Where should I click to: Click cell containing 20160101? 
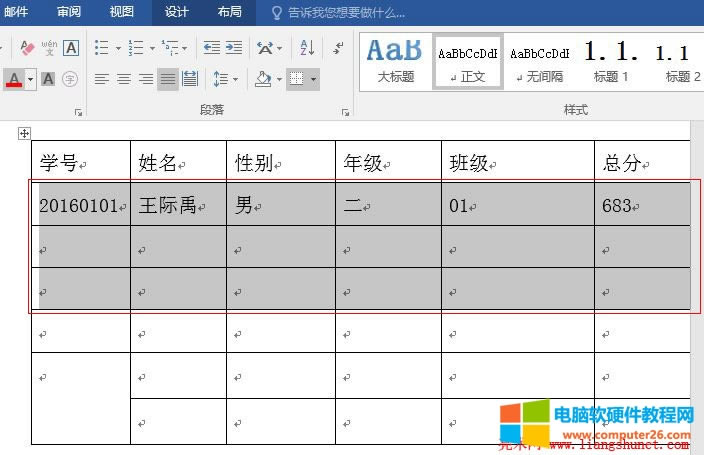pos(81,203)
